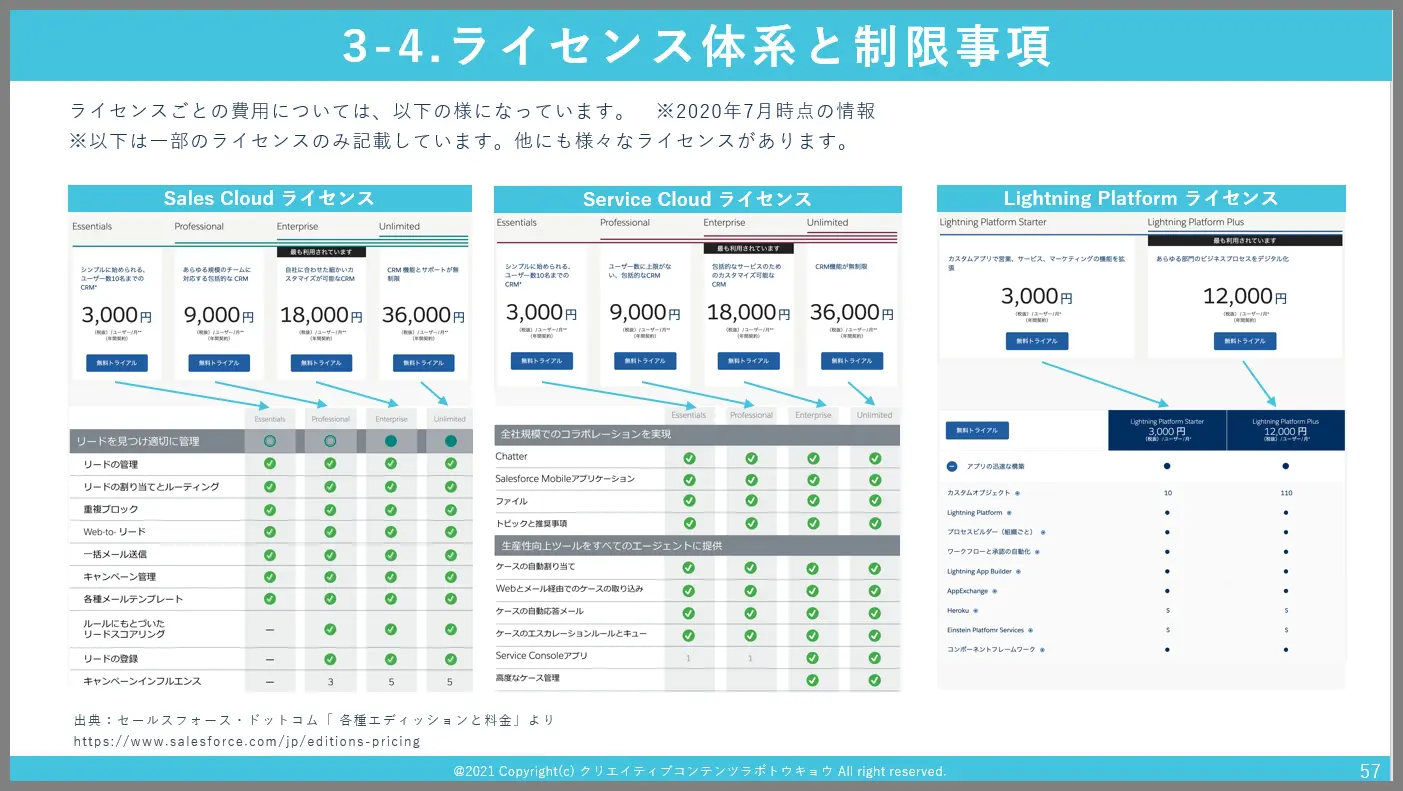1403x791 pixels.
Task: Click info icon beside プロセスビルダー（組織ごと）
Action: pyautogui.click(x=1042, y=532)
